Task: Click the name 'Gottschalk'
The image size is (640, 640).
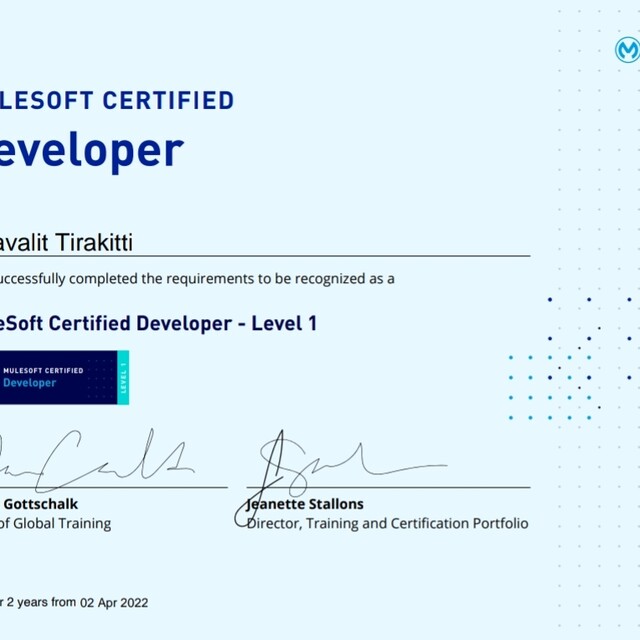Action: (x=41, y=504)
